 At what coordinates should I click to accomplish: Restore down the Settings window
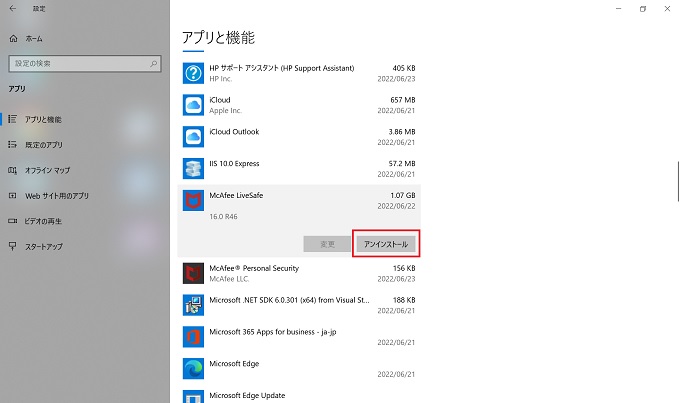coord(643,8)
